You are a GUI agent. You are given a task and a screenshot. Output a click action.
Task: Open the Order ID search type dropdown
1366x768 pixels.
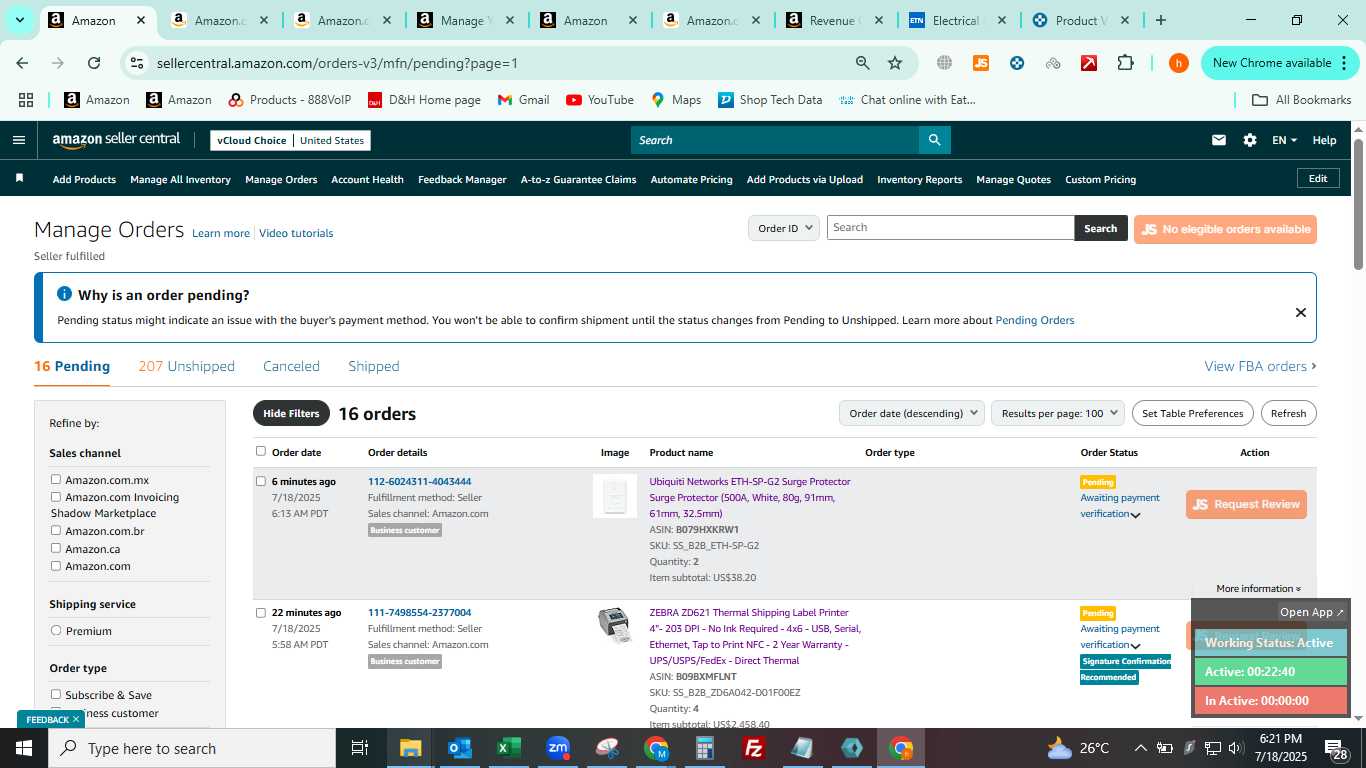(784, 228)
